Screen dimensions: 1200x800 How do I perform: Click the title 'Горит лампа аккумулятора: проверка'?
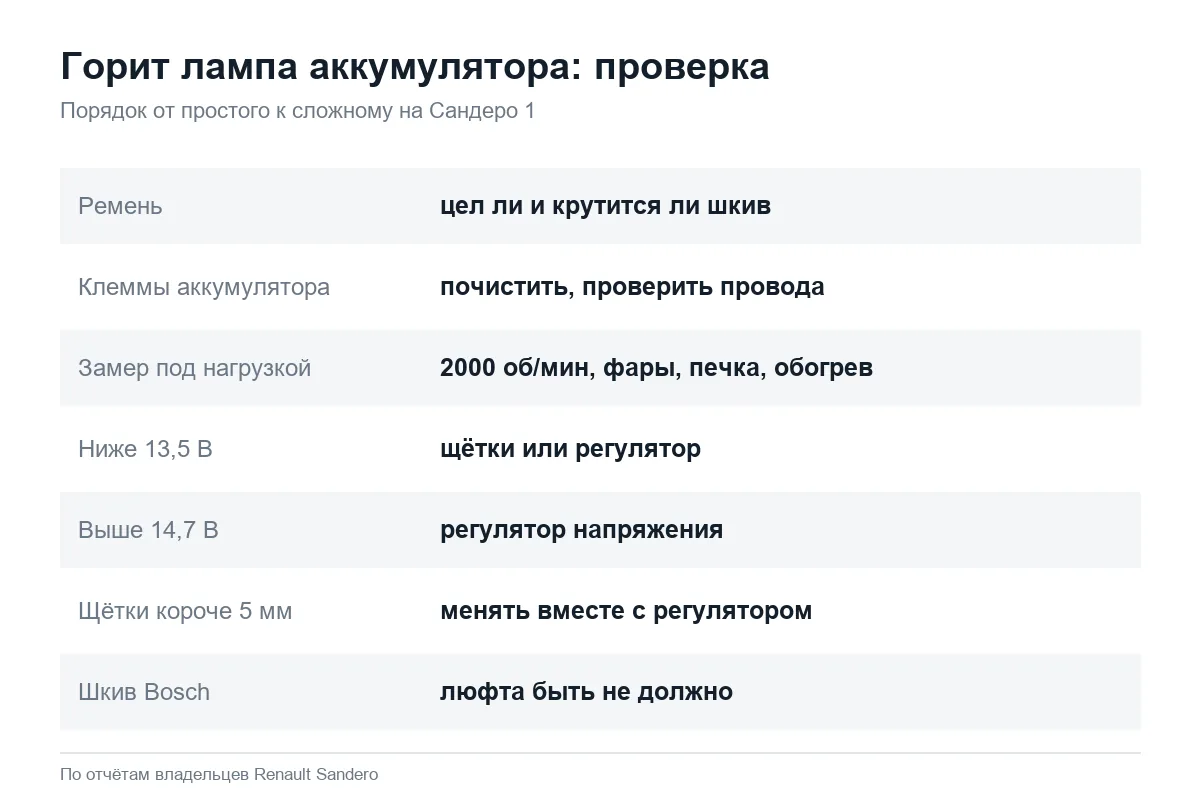pyautogui.click(x=415, y=67)
